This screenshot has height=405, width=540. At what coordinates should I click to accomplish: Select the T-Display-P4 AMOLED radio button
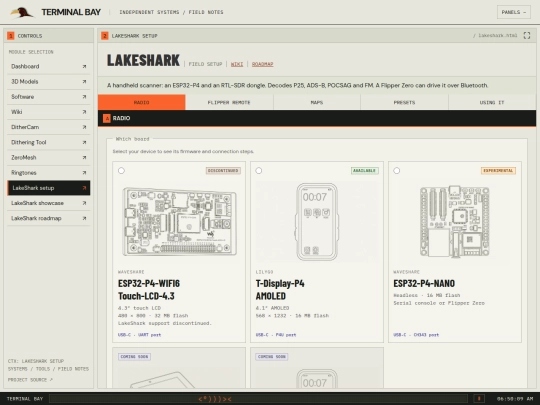pos(259,170)
